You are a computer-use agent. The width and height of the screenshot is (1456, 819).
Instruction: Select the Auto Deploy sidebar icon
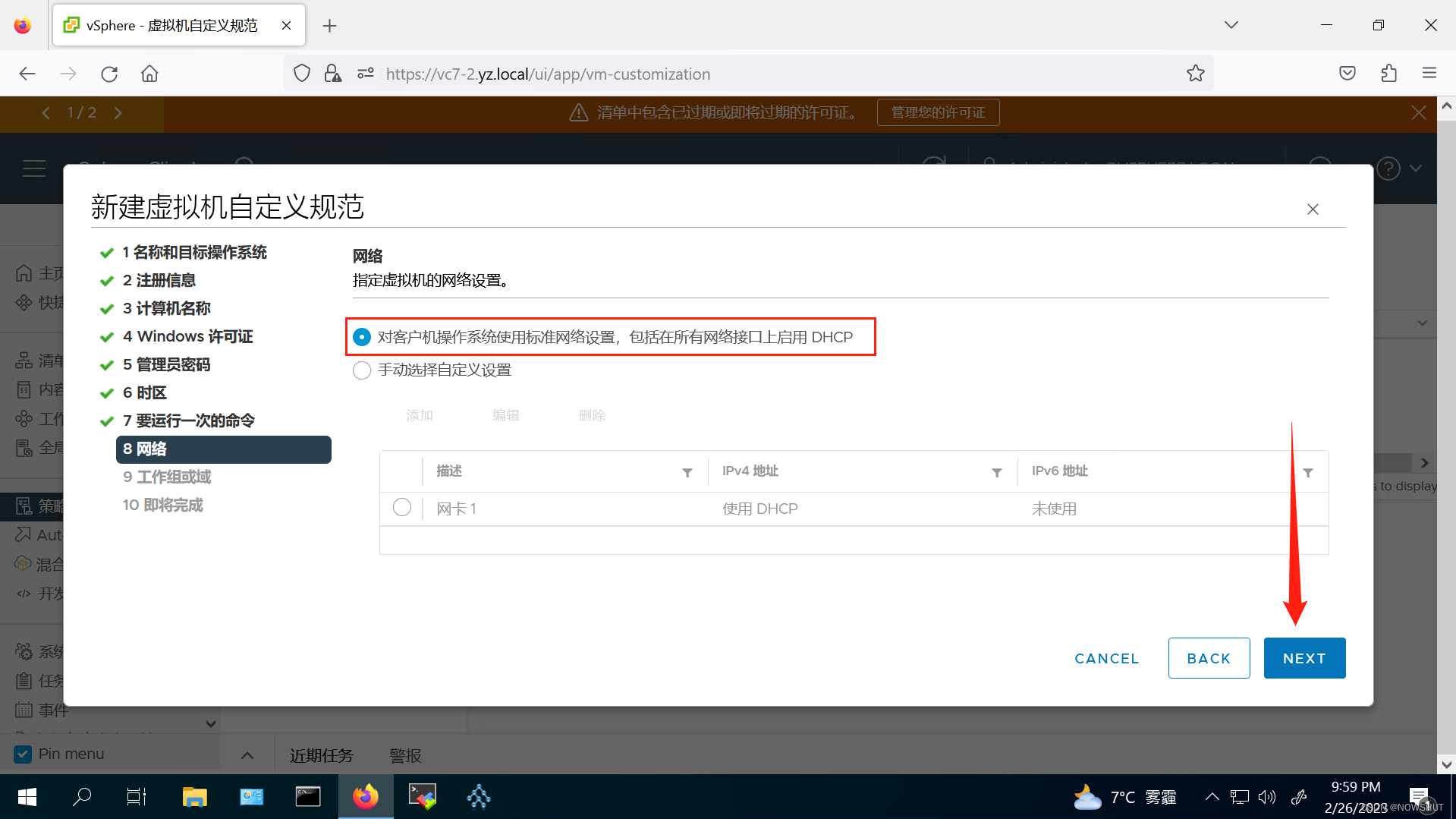23,534
